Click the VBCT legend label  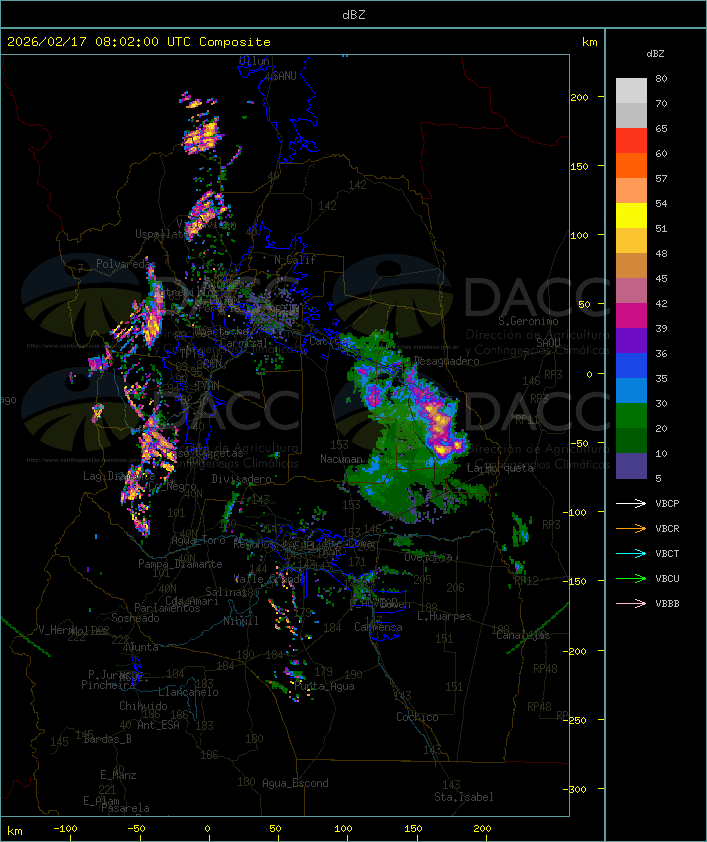(667, 553)
